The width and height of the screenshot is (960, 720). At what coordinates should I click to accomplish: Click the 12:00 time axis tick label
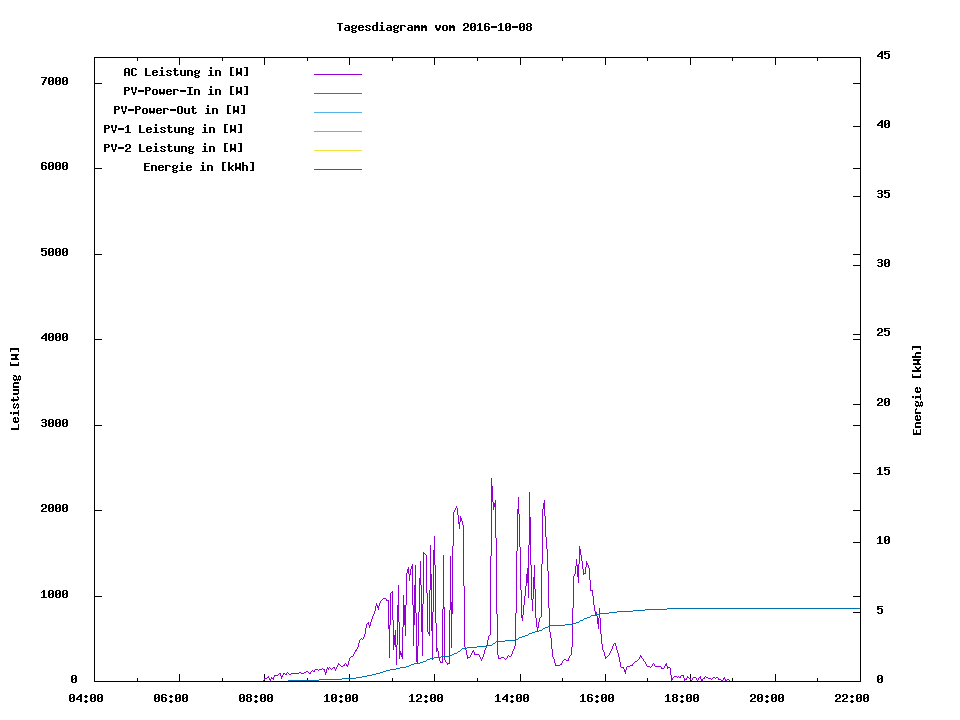[427, 699]
